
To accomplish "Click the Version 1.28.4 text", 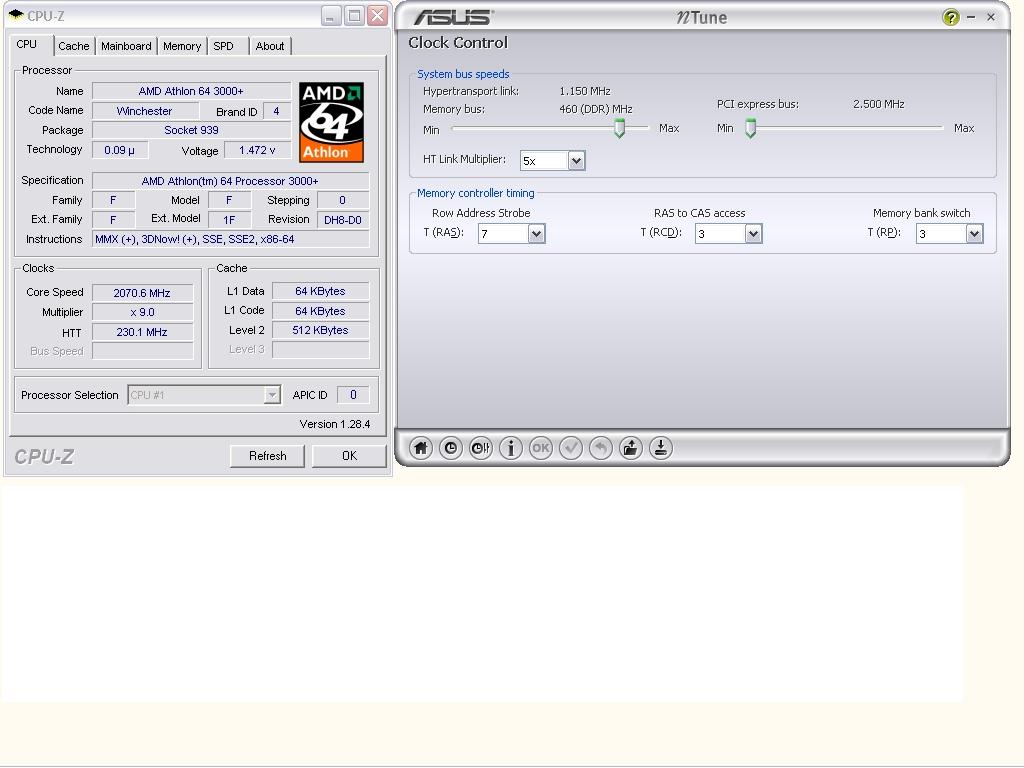I will pos(334,424).
